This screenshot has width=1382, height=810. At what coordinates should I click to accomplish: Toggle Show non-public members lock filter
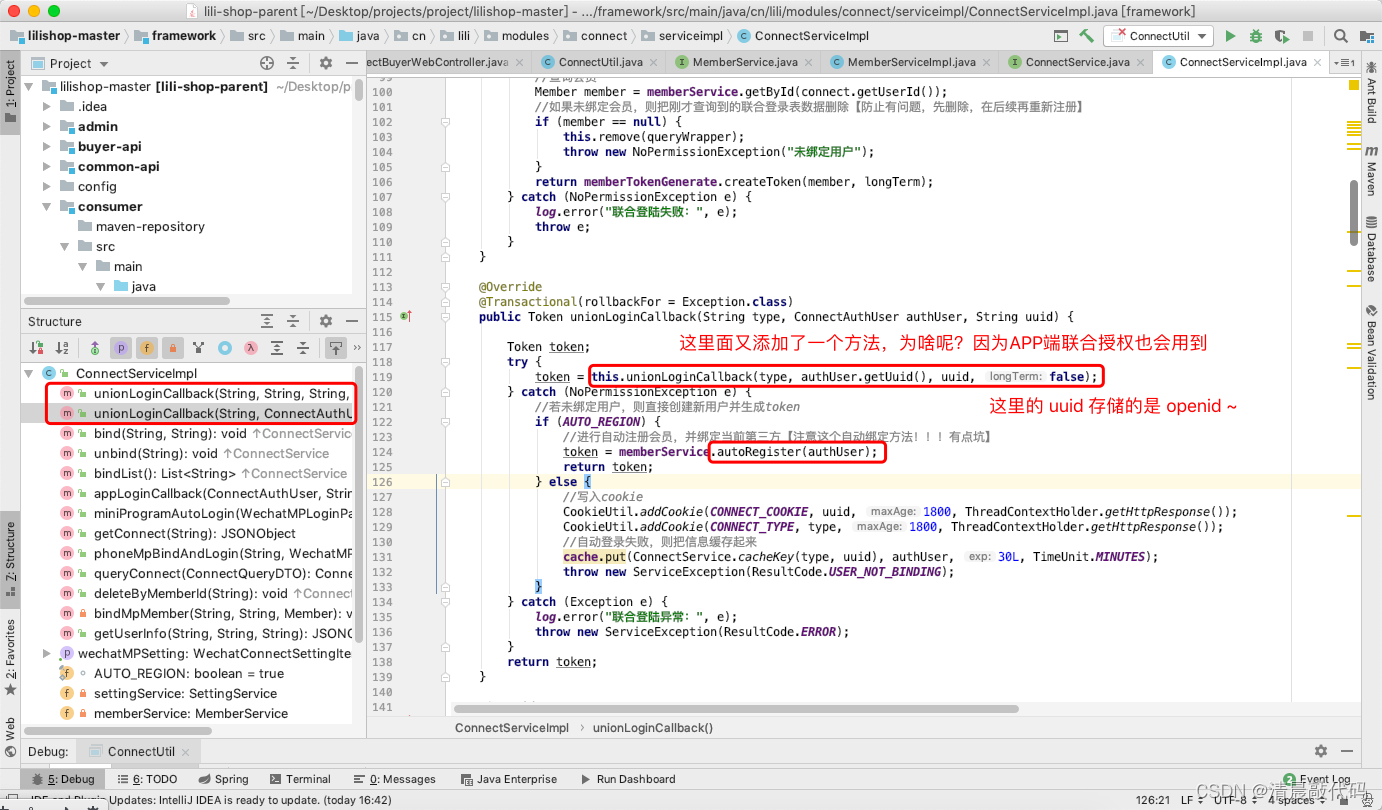coord(172,348)
